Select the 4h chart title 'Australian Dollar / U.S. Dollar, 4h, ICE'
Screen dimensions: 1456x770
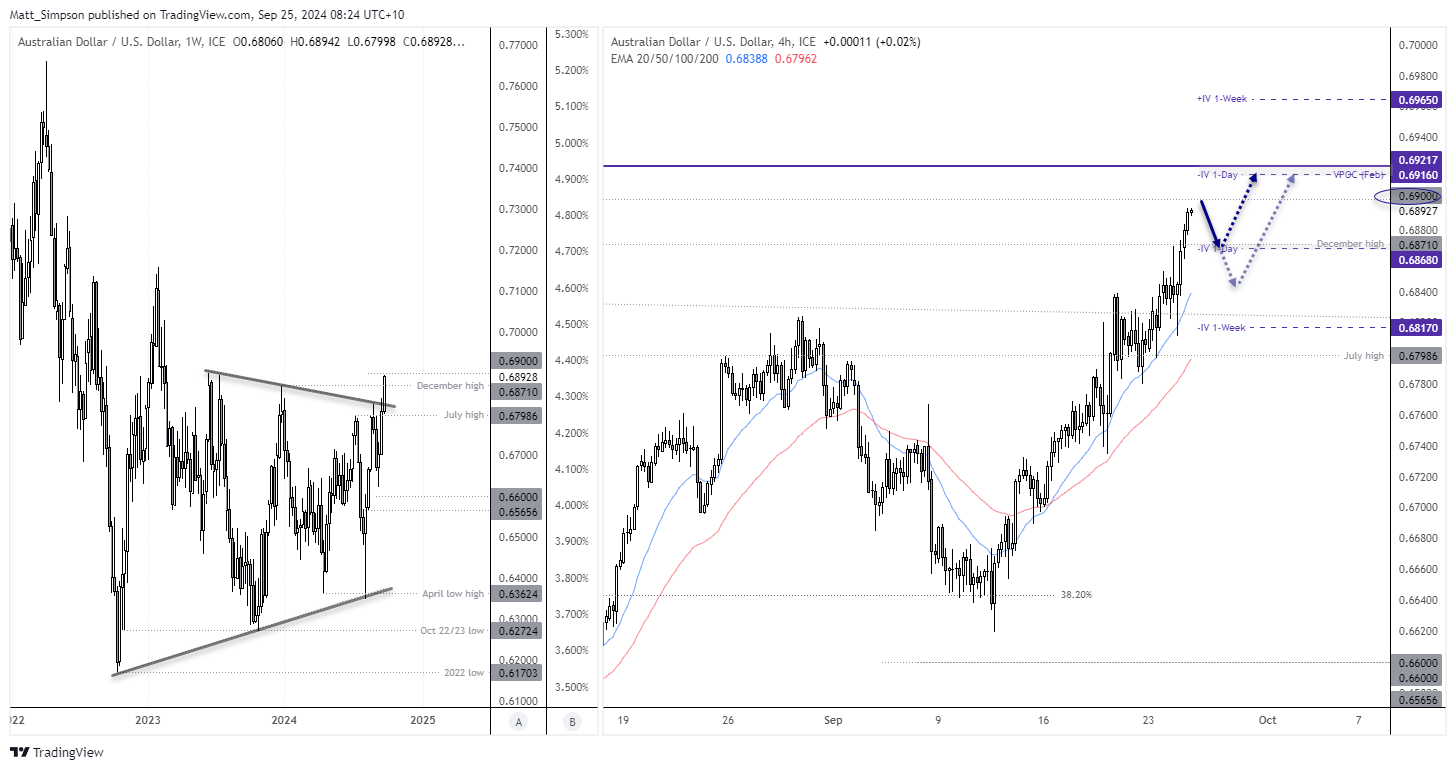tap(711, 42)
